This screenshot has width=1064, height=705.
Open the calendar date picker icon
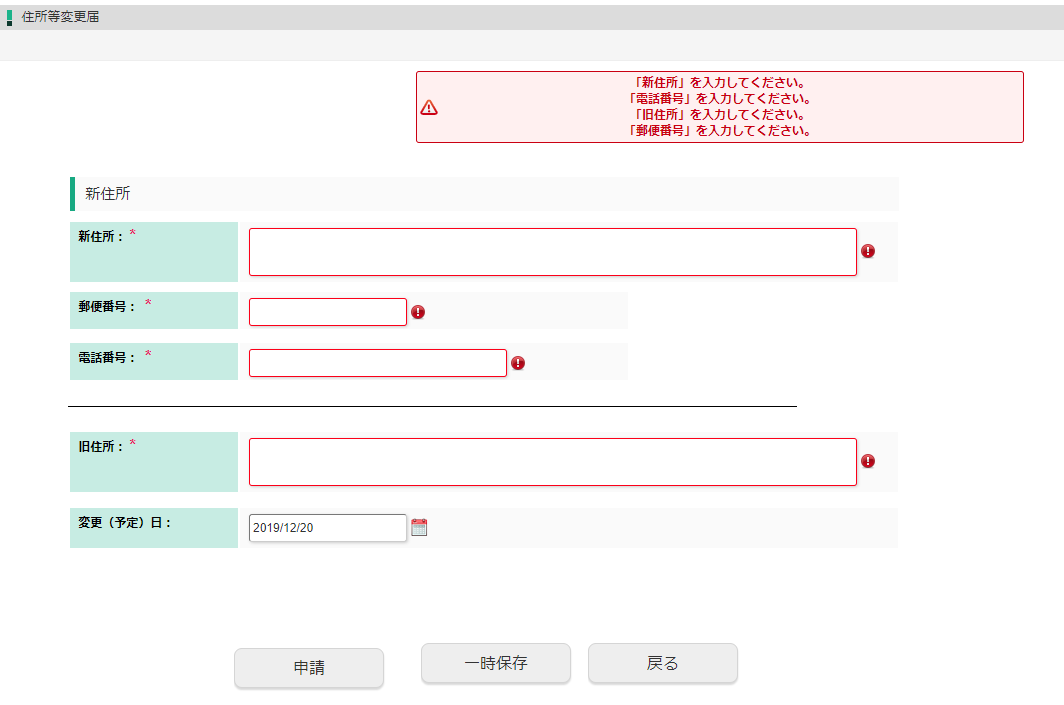tap(419, 527)
